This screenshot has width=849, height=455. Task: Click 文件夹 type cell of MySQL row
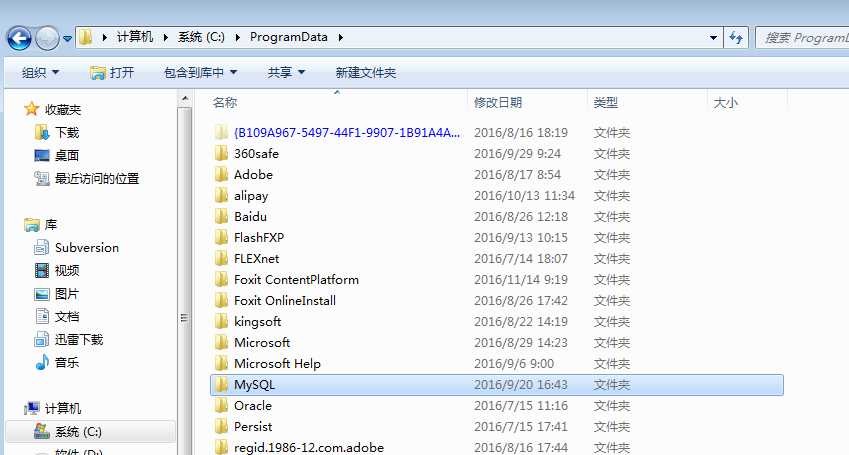point(612,385)
